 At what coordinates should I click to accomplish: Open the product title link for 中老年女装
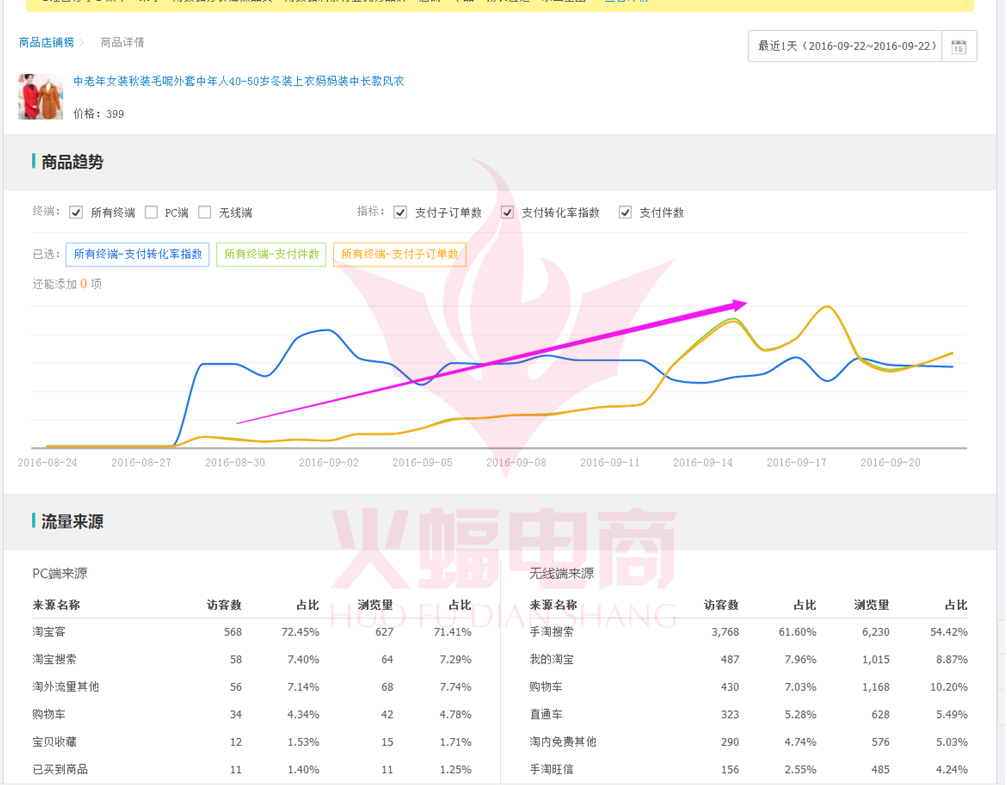click(x=238, y=81)
